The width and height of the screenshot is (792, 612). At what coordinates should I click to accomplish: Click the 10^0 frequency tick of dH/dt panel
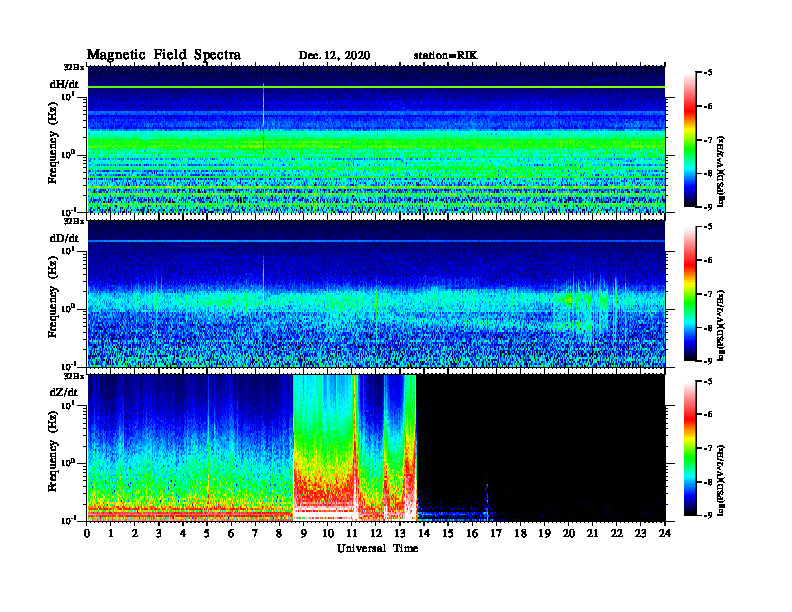pos(68,155)
